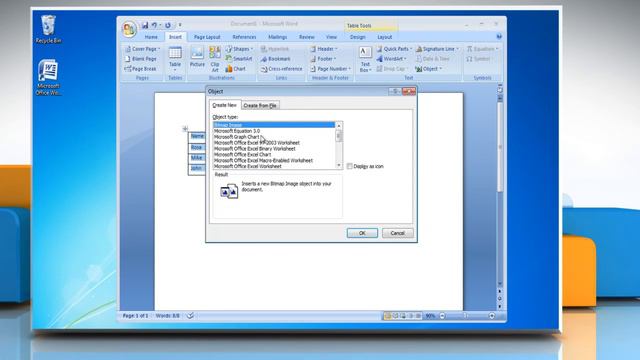Open the Table insert menu
The image size is (640, 360).
click(175, 58)
